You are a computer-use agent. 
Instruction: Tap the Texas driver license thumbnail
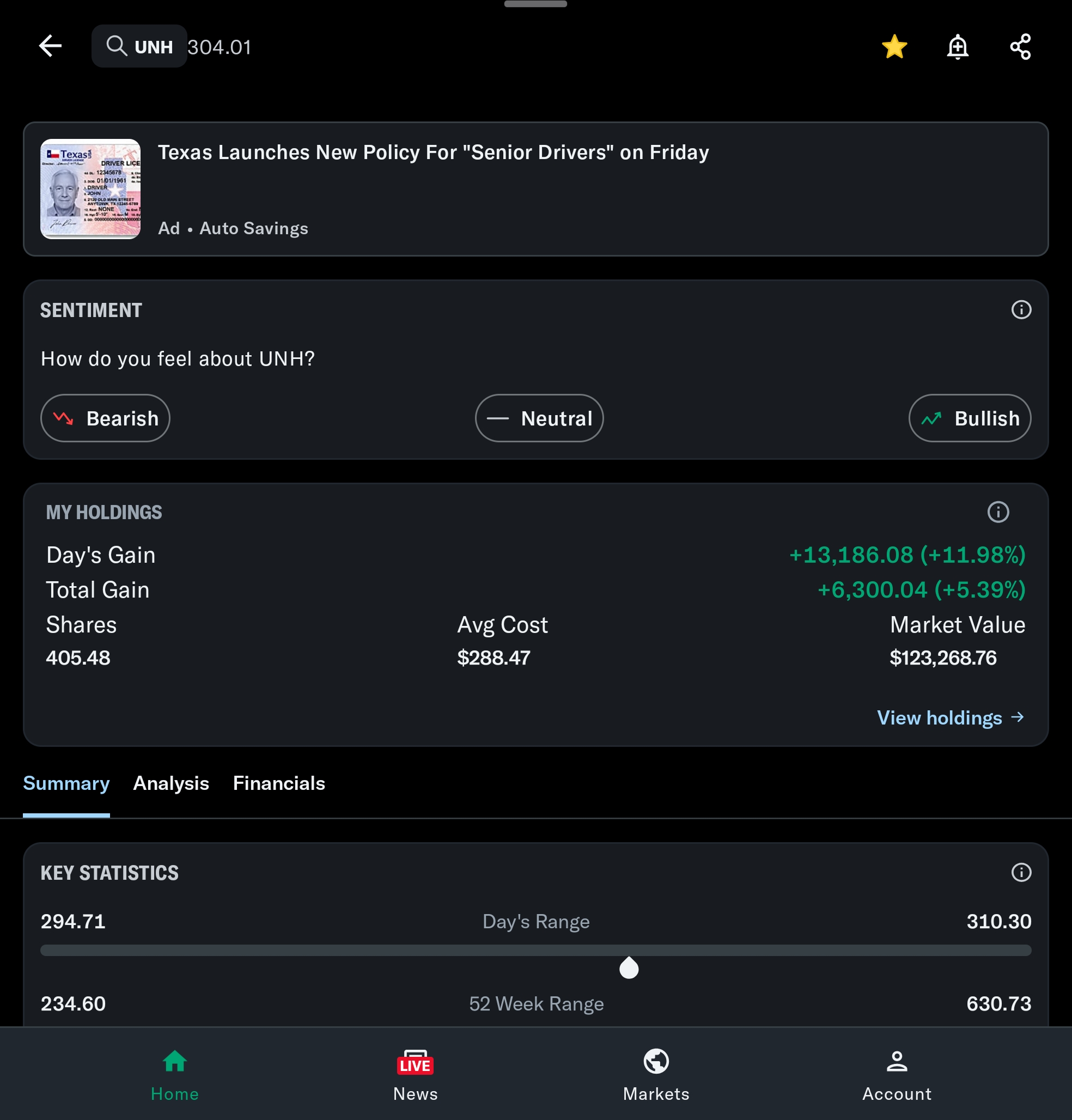[90, 188]
